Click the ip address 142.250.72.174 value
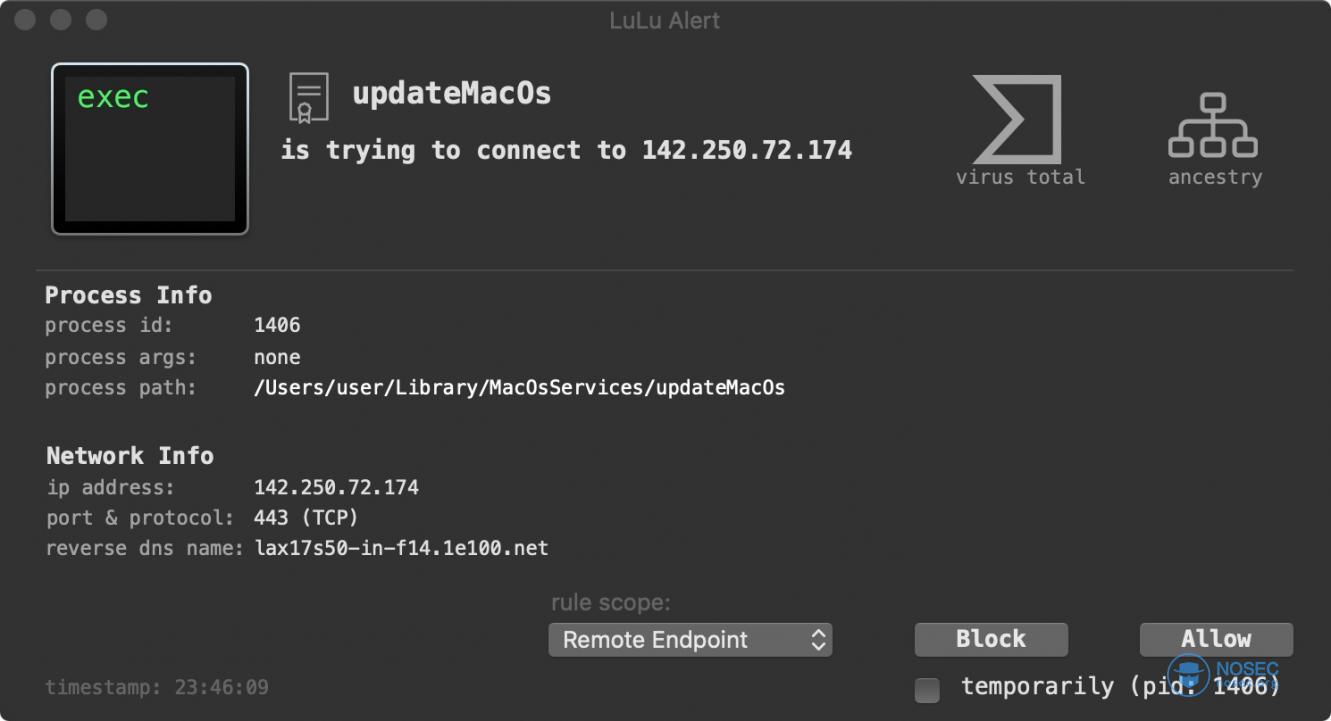1331x721 pixels. coord(336,488)
